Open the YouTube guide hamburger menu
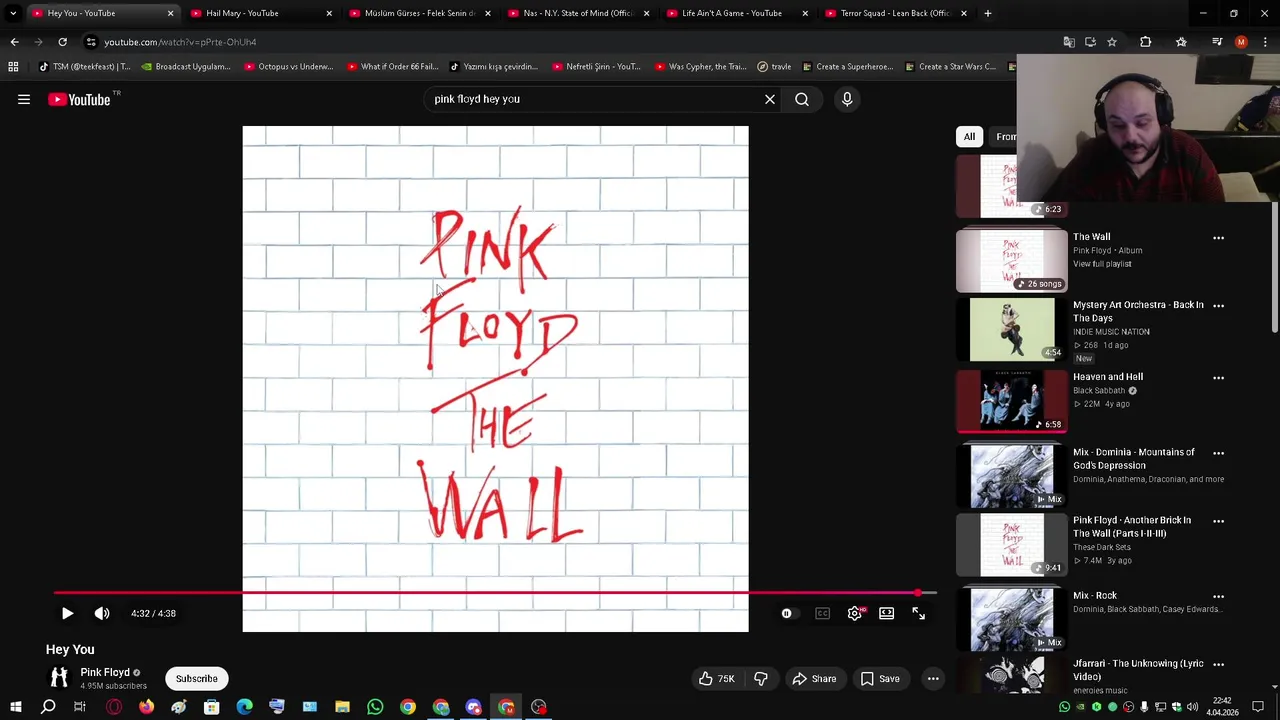The image size is (1280, 720). (x=24, y=99)
